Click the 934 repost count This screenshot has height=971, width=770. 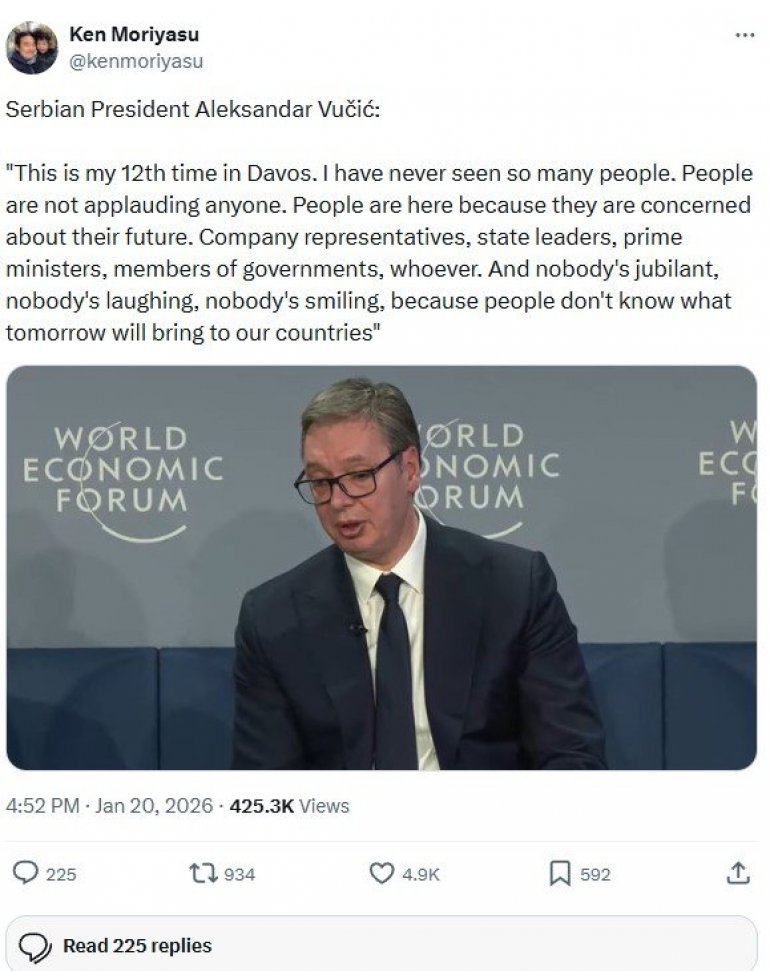(239, 874)
